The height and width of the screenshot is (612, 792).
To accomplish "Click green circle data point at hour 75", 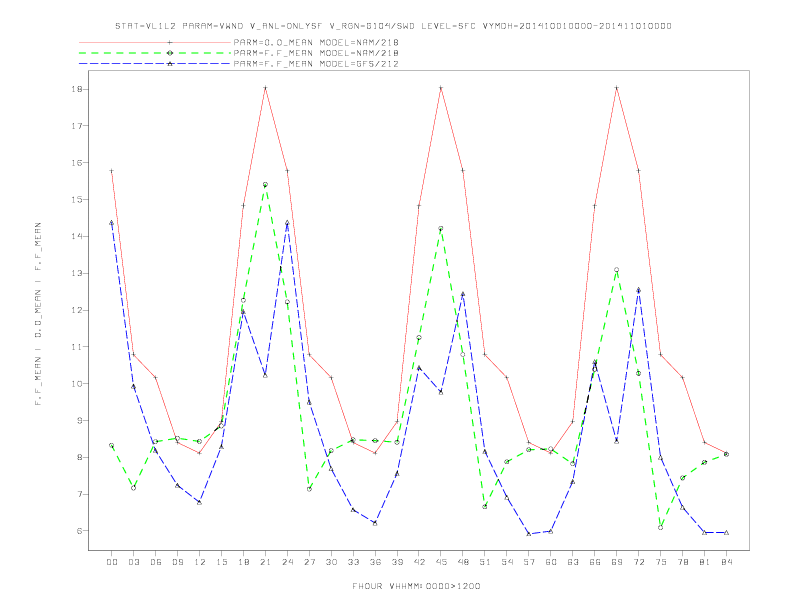I will (x=660, y=527).
